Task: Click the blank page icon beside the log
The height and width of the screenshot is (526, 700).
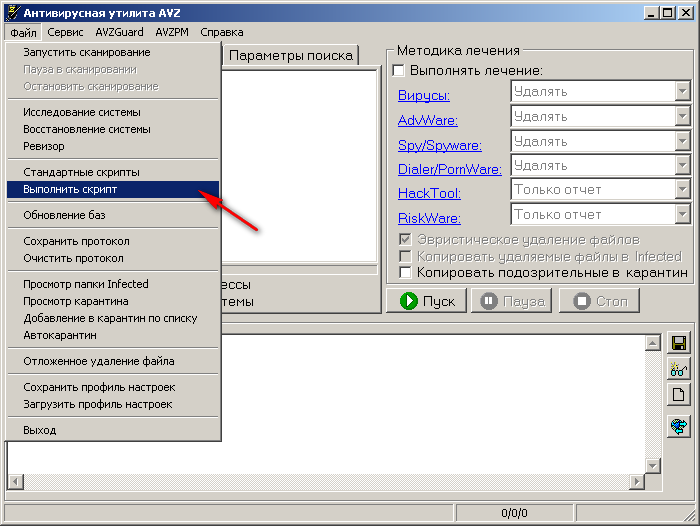Action: pos(679,395)
